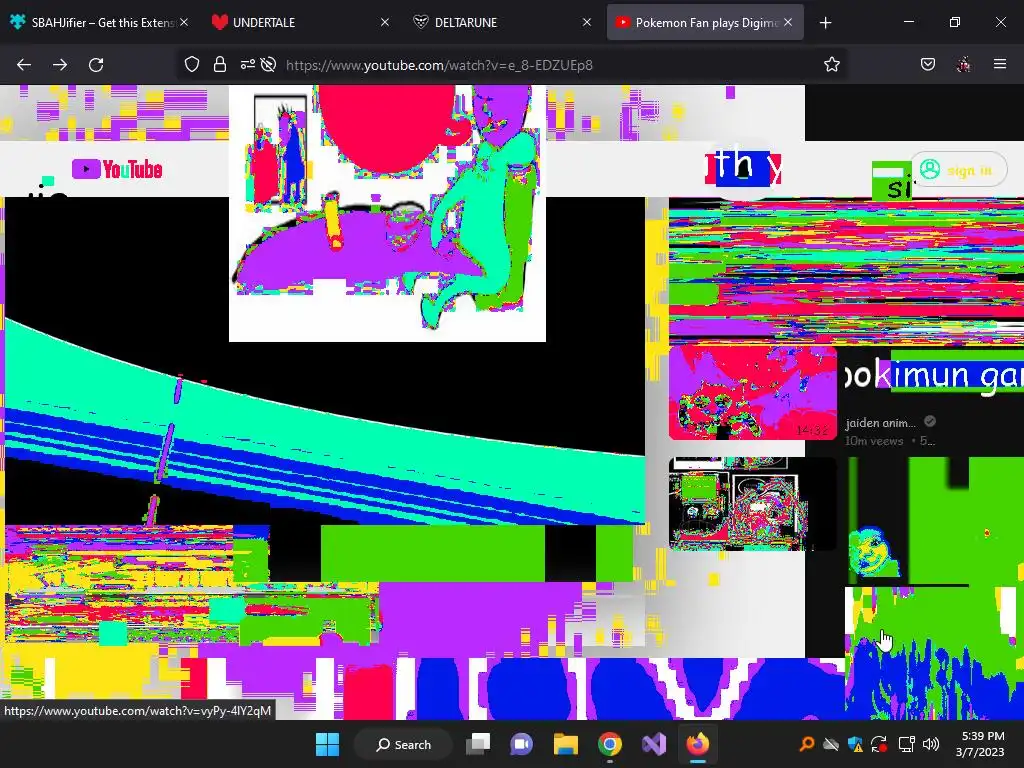Click the YouTube logo

pos(117,169)
